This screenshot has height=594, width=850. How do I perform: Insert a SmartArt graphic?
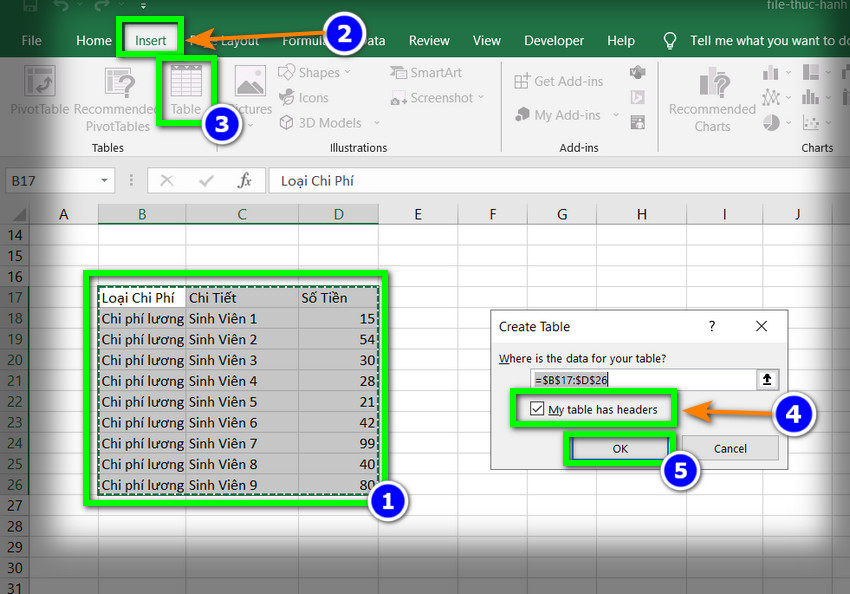click(426, 72)
